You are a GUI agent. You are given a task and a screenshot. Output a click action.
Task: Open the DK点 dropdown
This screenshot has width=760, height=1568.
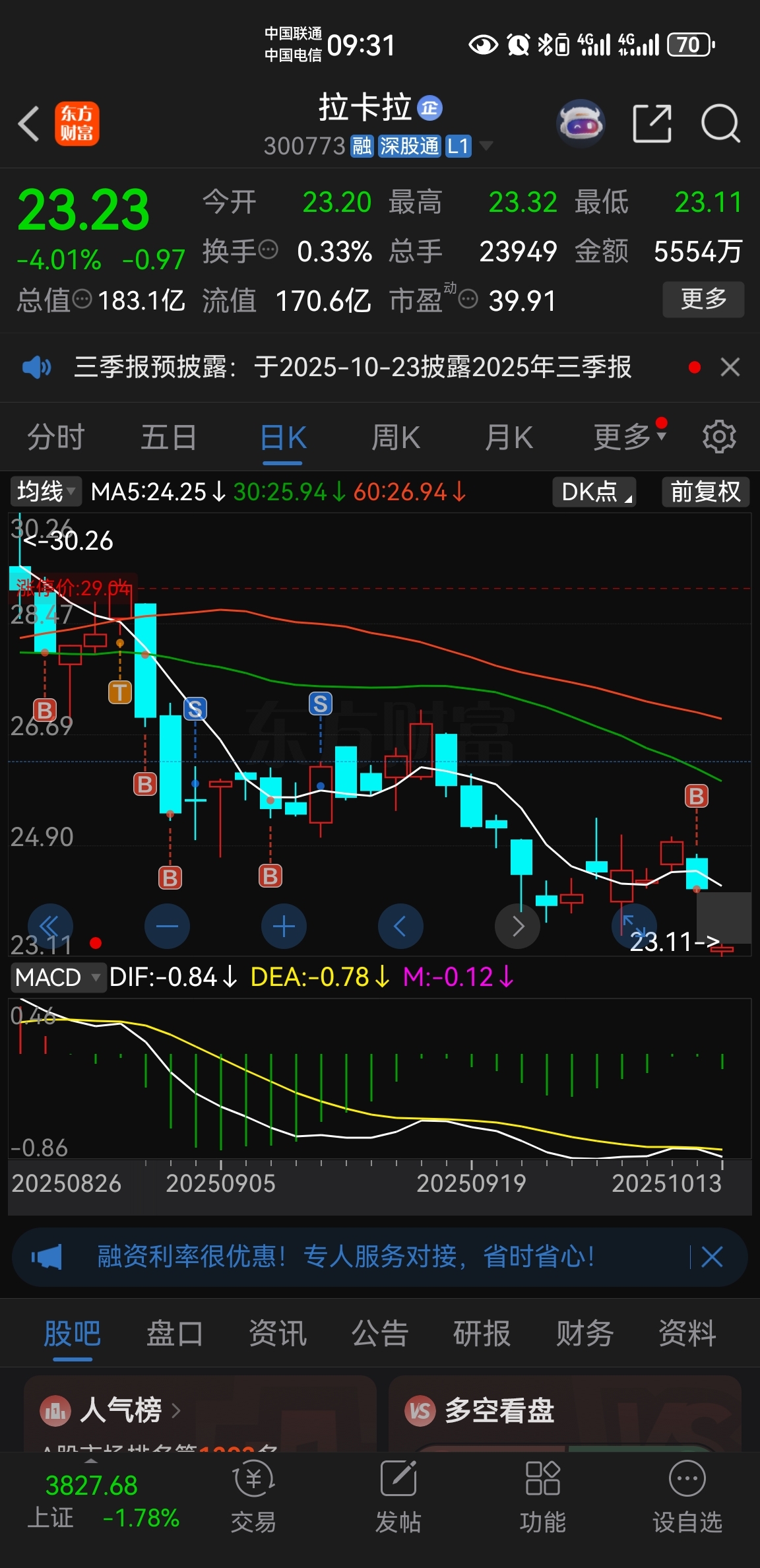(x=594, y=492)
